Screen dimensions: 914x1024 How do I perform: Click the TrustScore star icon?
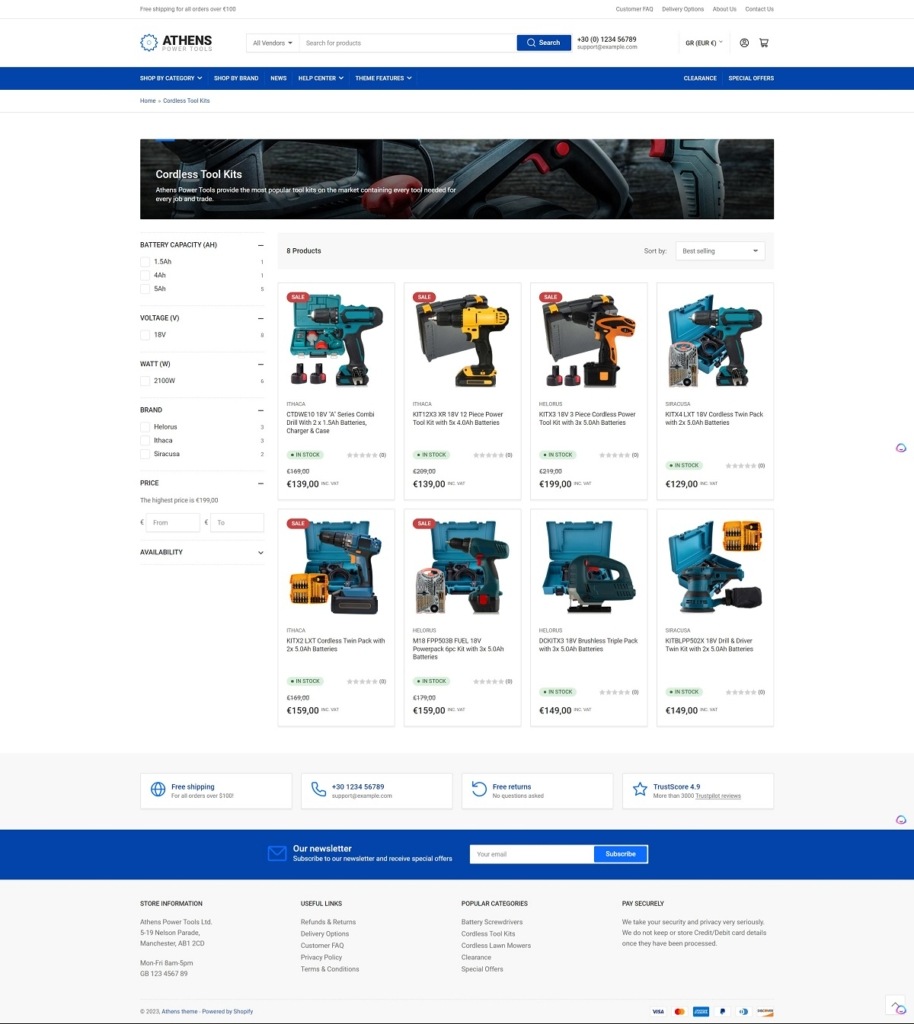coord(640,790)
